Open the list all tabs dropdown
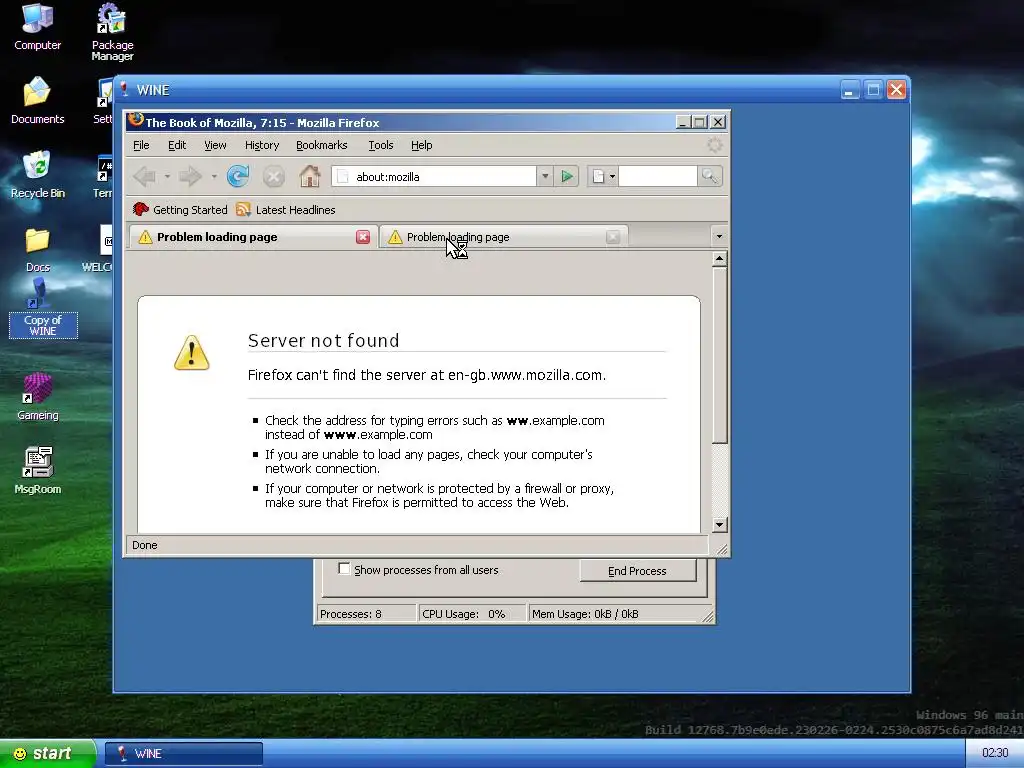Image resolution: width=1024 pixels, height=768 pixels. (719, 236)
